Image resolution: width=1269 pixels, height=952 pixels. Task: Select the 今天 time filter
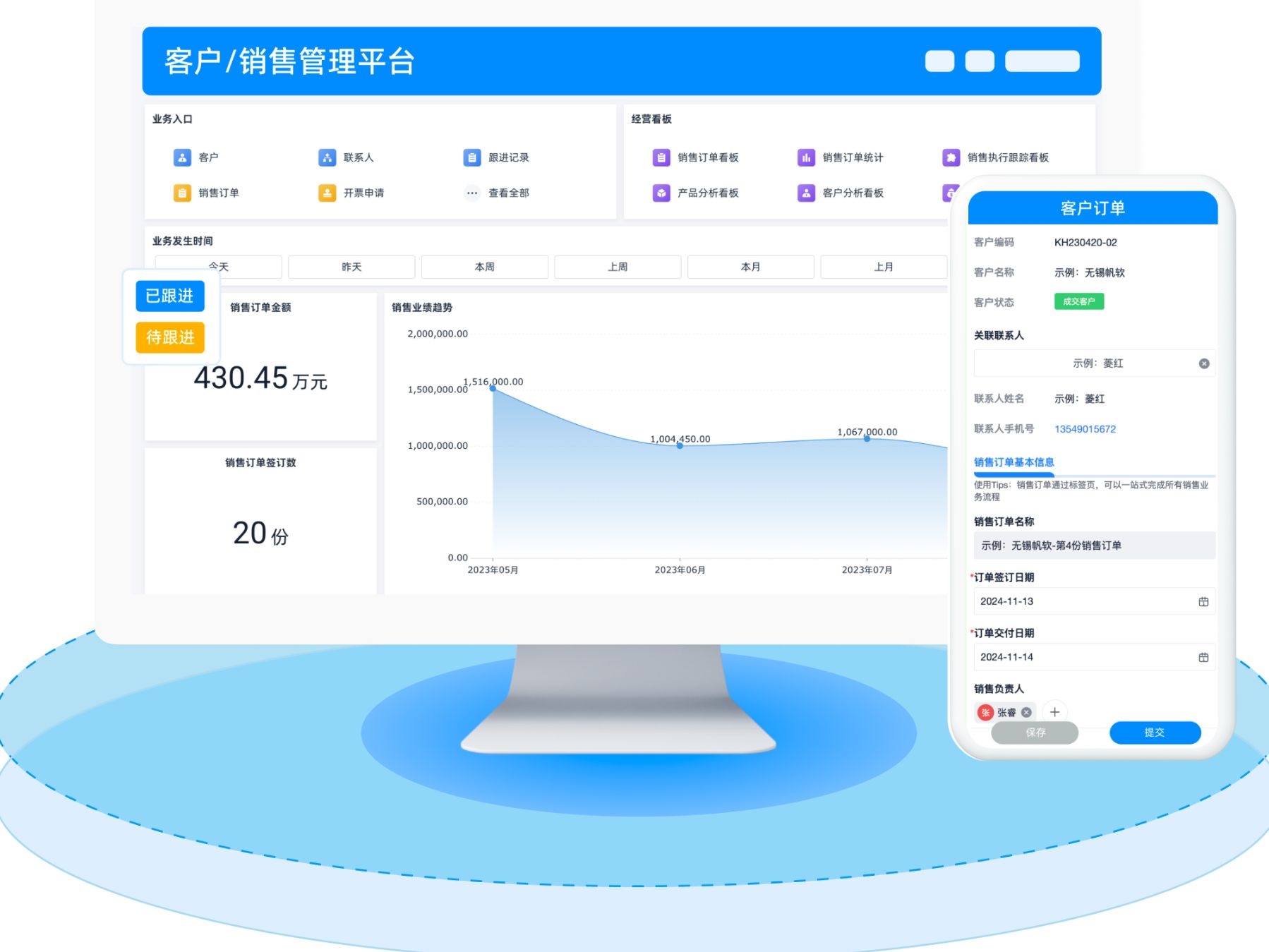218,267
